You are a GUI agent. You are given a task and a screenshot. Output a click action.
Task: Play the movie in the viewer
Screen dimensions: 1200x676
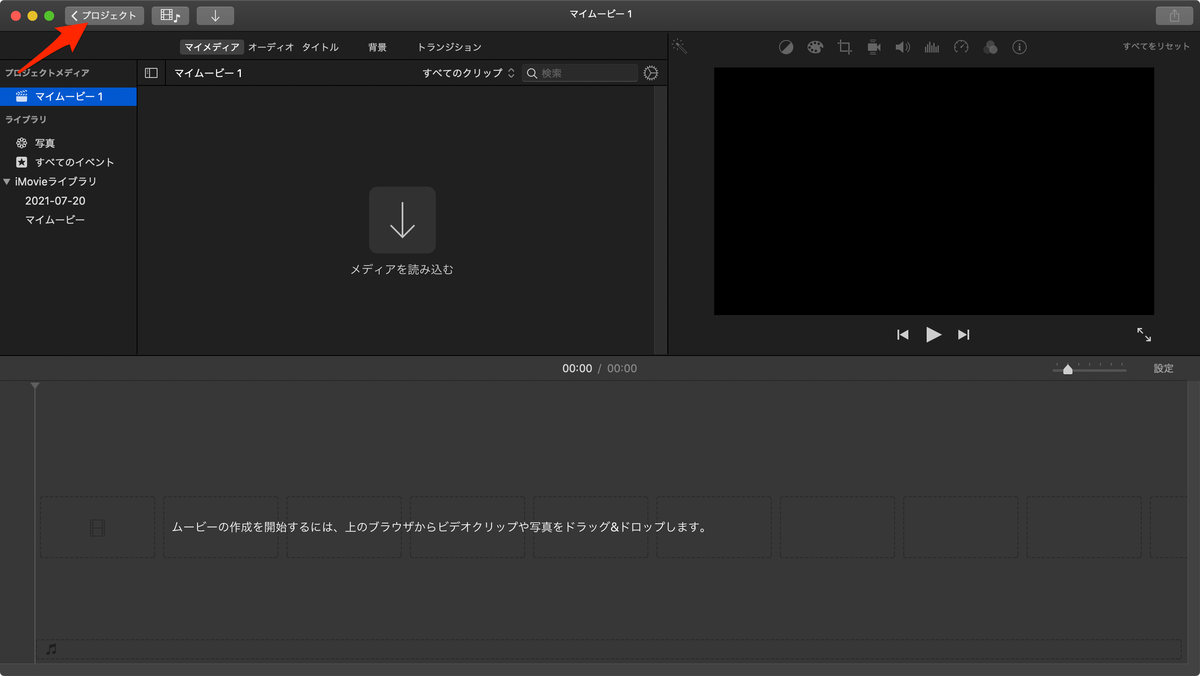point(933,335)
